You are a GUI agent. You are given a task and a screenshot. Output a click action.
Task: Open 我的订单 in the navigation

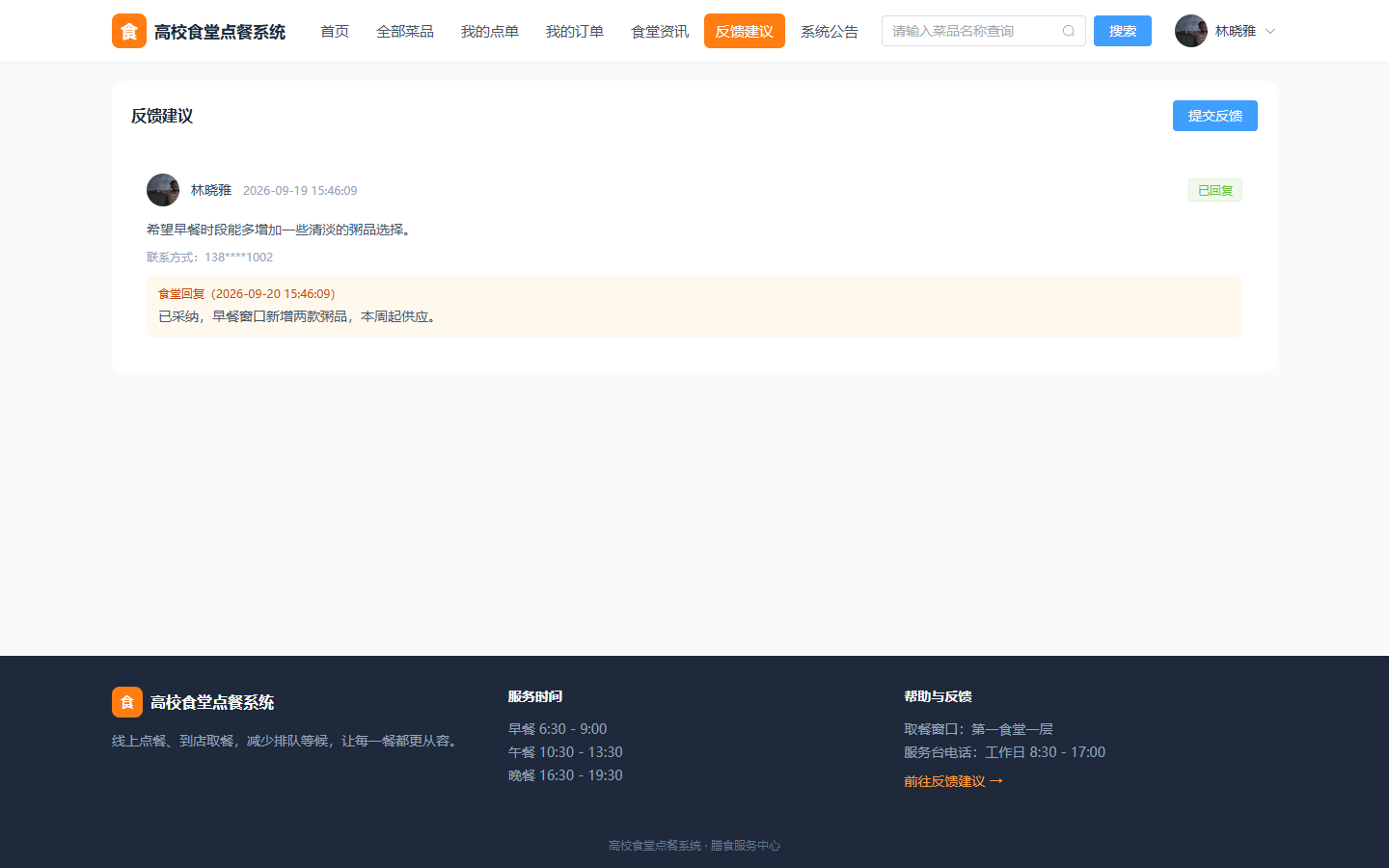pos(575,31)
